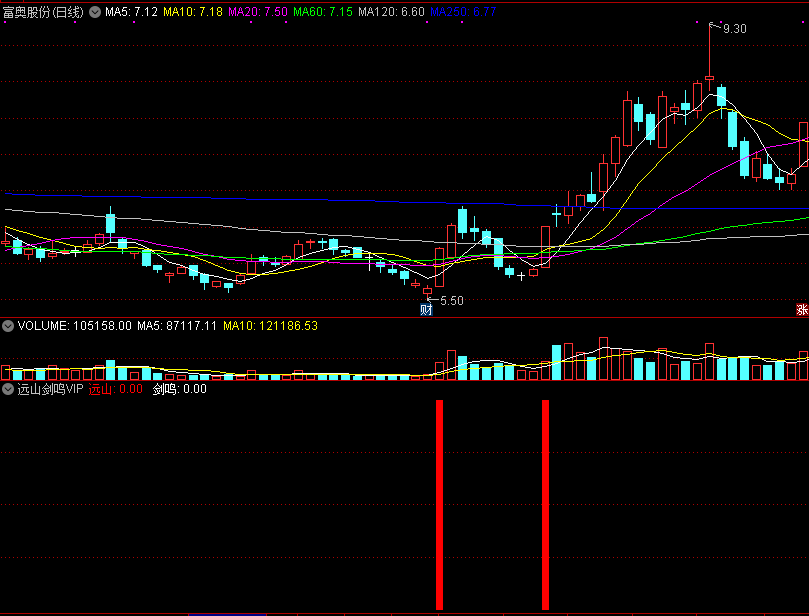Screen dimensions: 809x616
Task: Click the 财 financial marker icon
Action: (426, 310)
